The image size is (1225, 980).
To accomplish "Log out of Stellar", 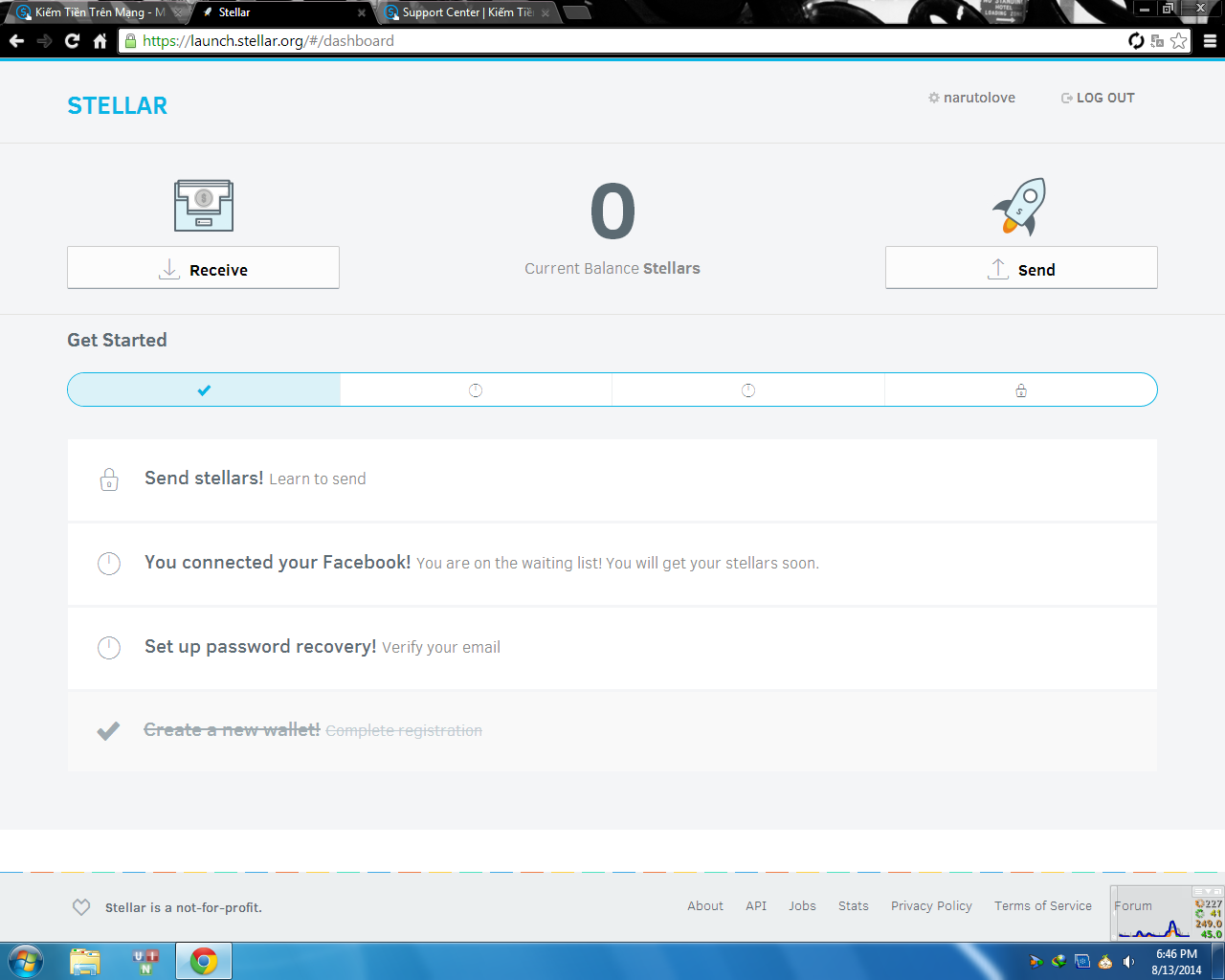I will point(1098,98).
